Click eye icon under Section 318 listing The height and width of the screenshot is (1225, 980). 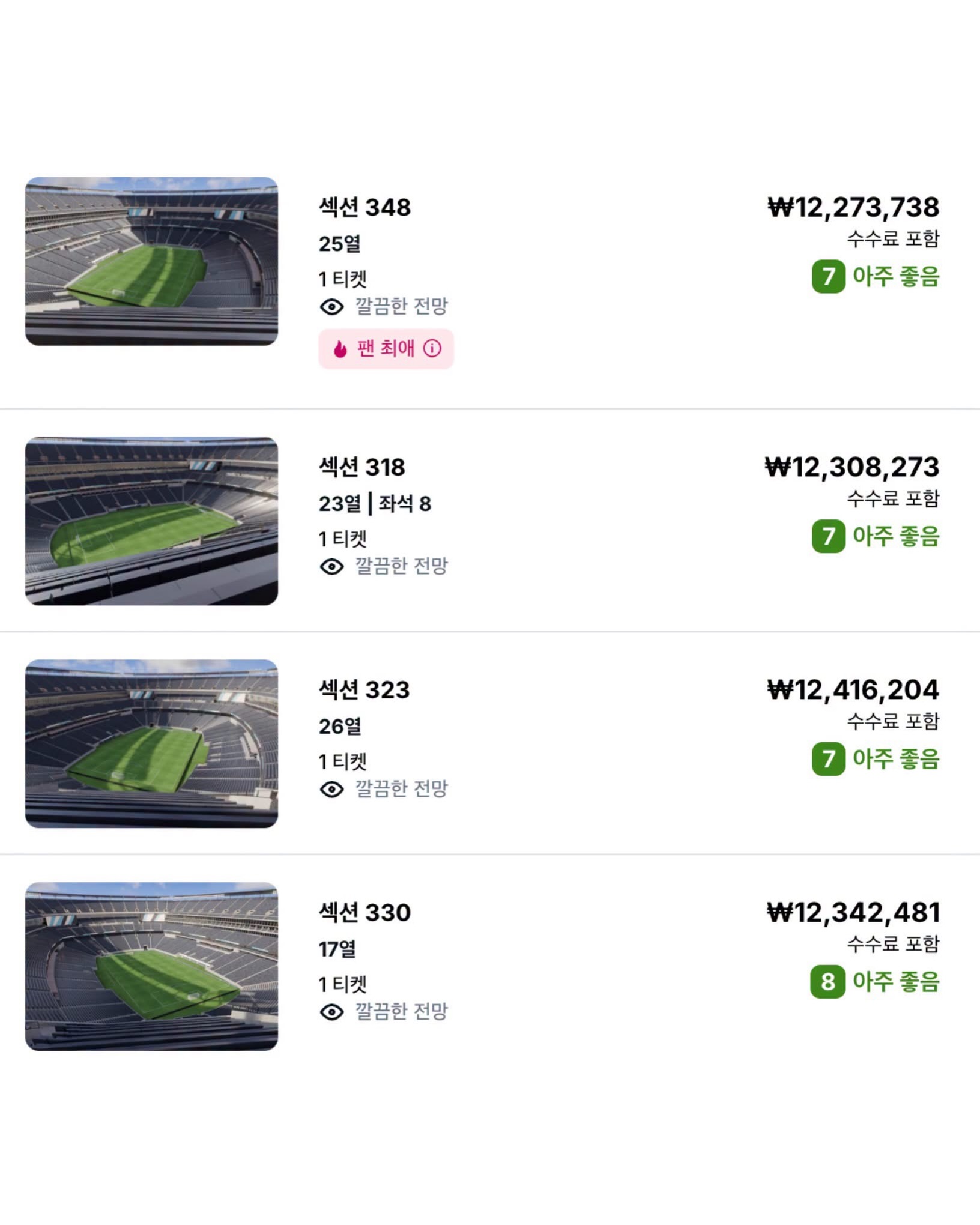pos(331,566)
